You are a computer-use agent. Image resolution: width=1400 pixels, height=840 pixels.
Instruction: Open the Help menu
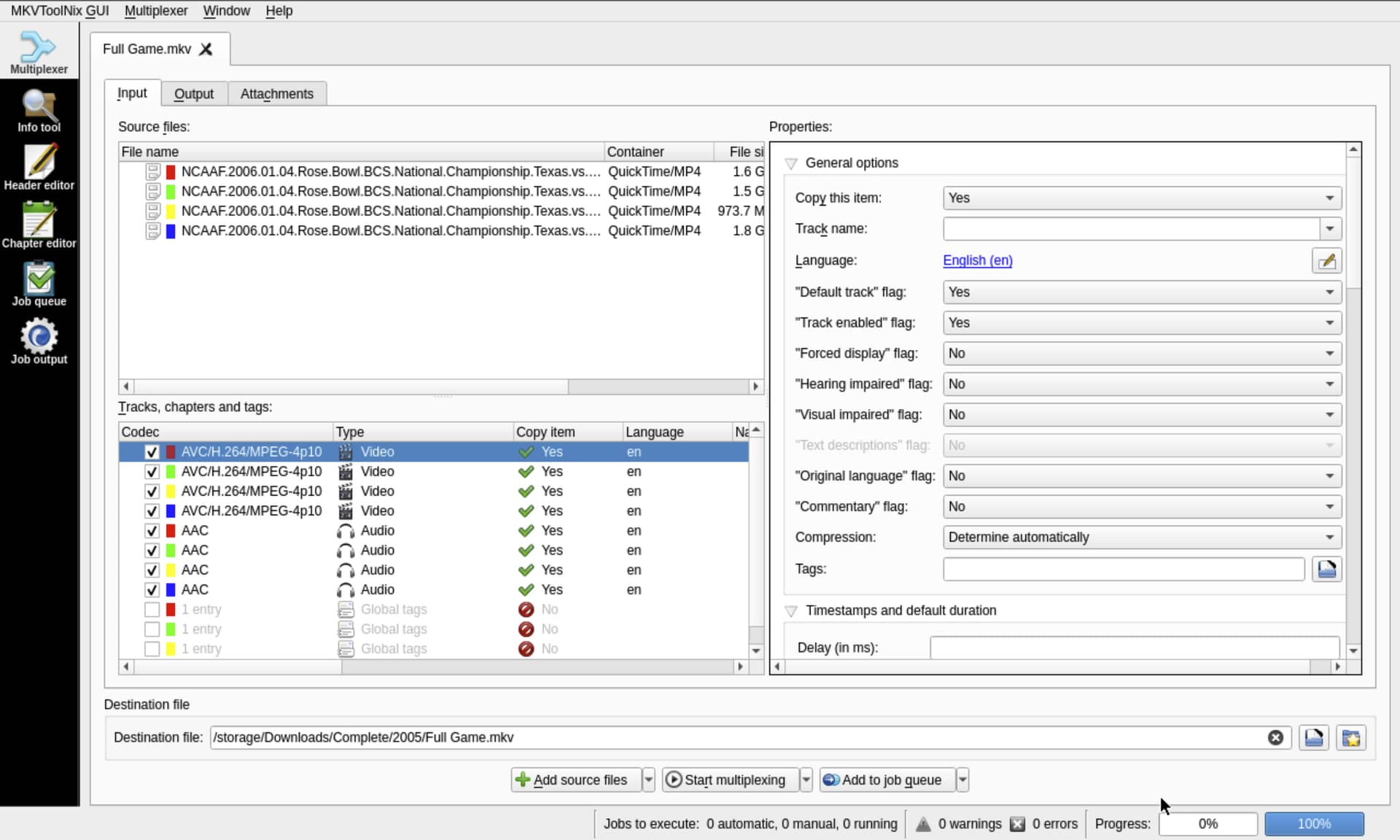coord(279,11)
